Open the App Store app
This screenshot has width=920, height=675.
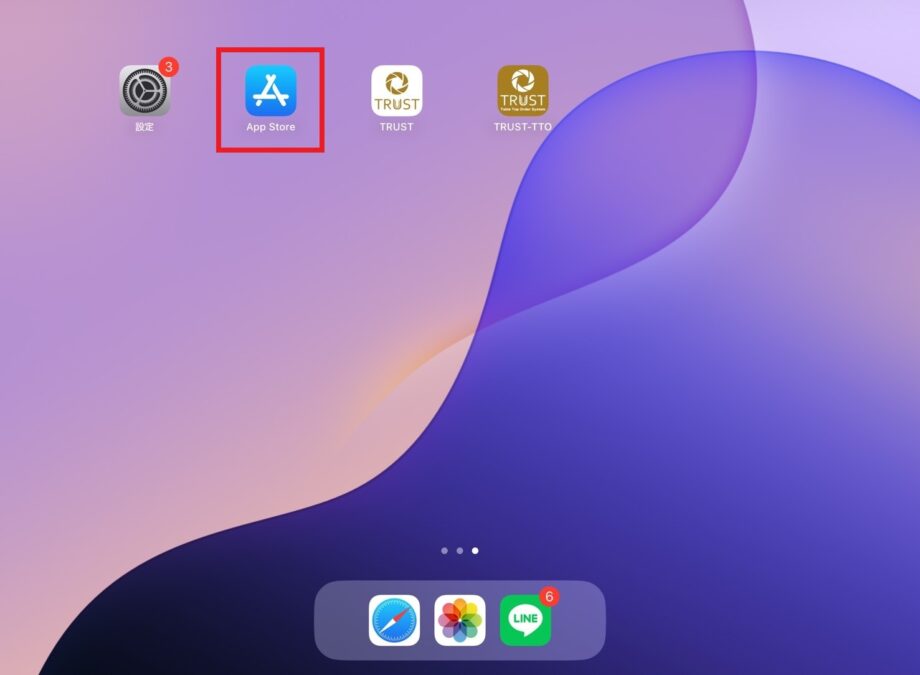[x=270, y=91]
